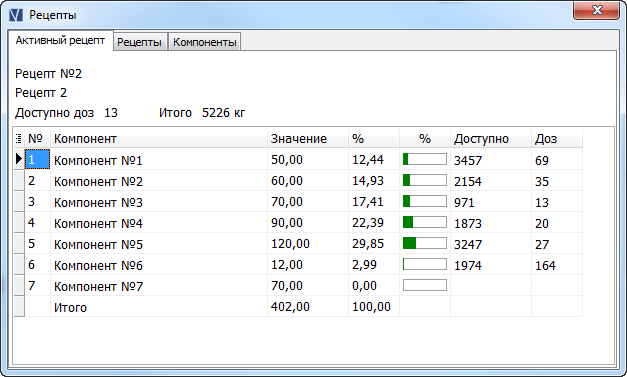Click the value 12,00 cell
Screen dimensions: 627x377
coord(308,265)
